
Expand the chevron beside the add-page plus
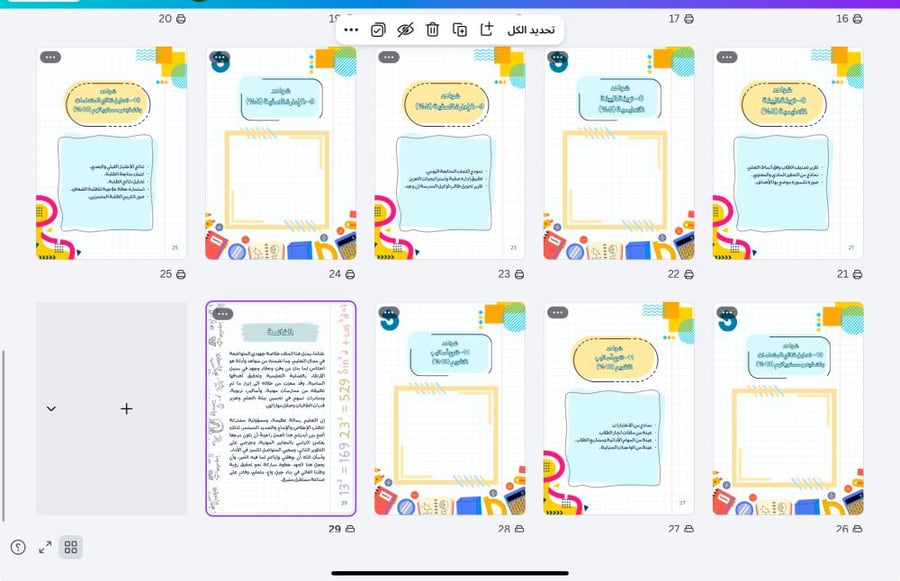(x=51, y=409)
